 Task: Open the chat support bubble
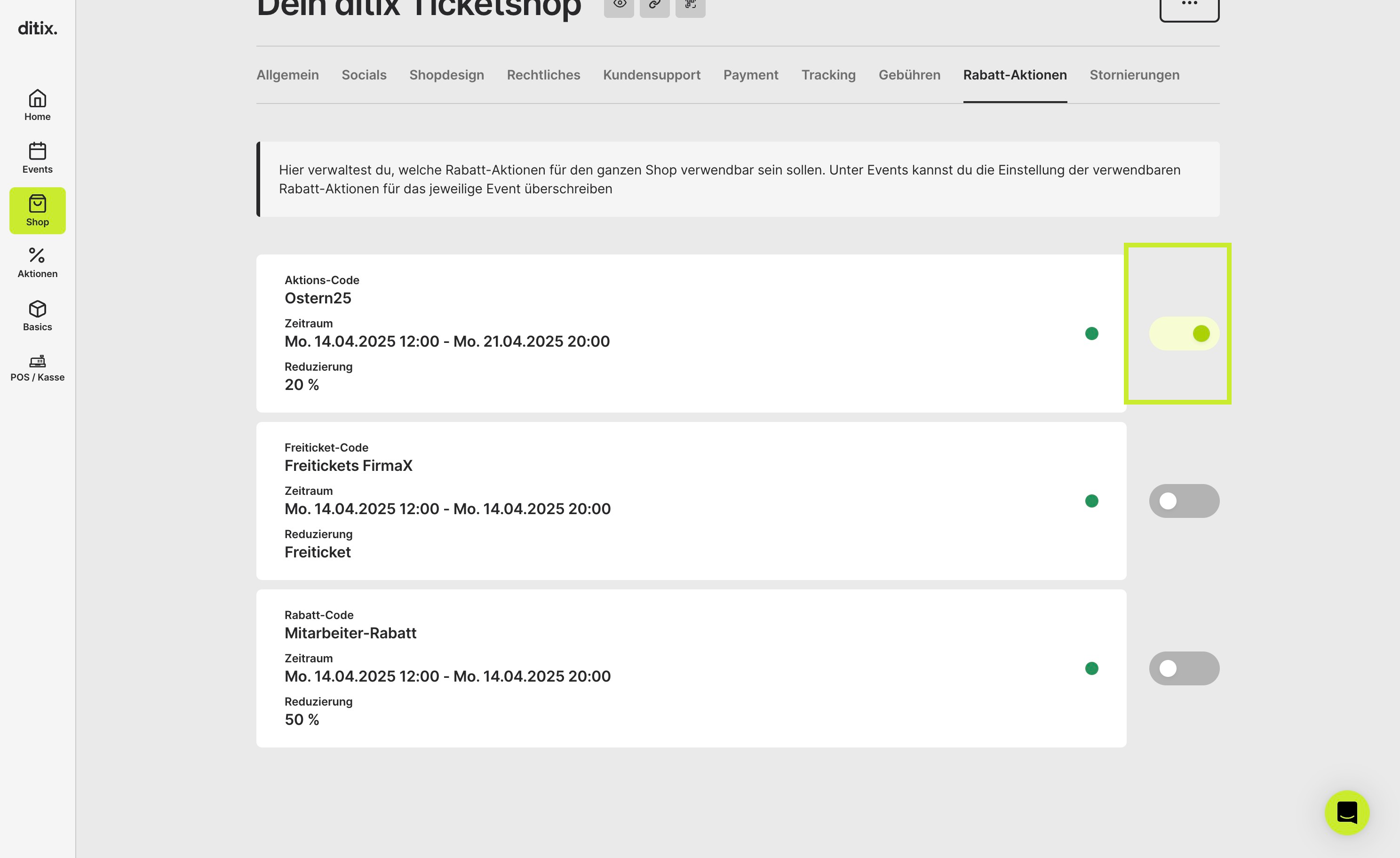click(x=1347, y=812)
